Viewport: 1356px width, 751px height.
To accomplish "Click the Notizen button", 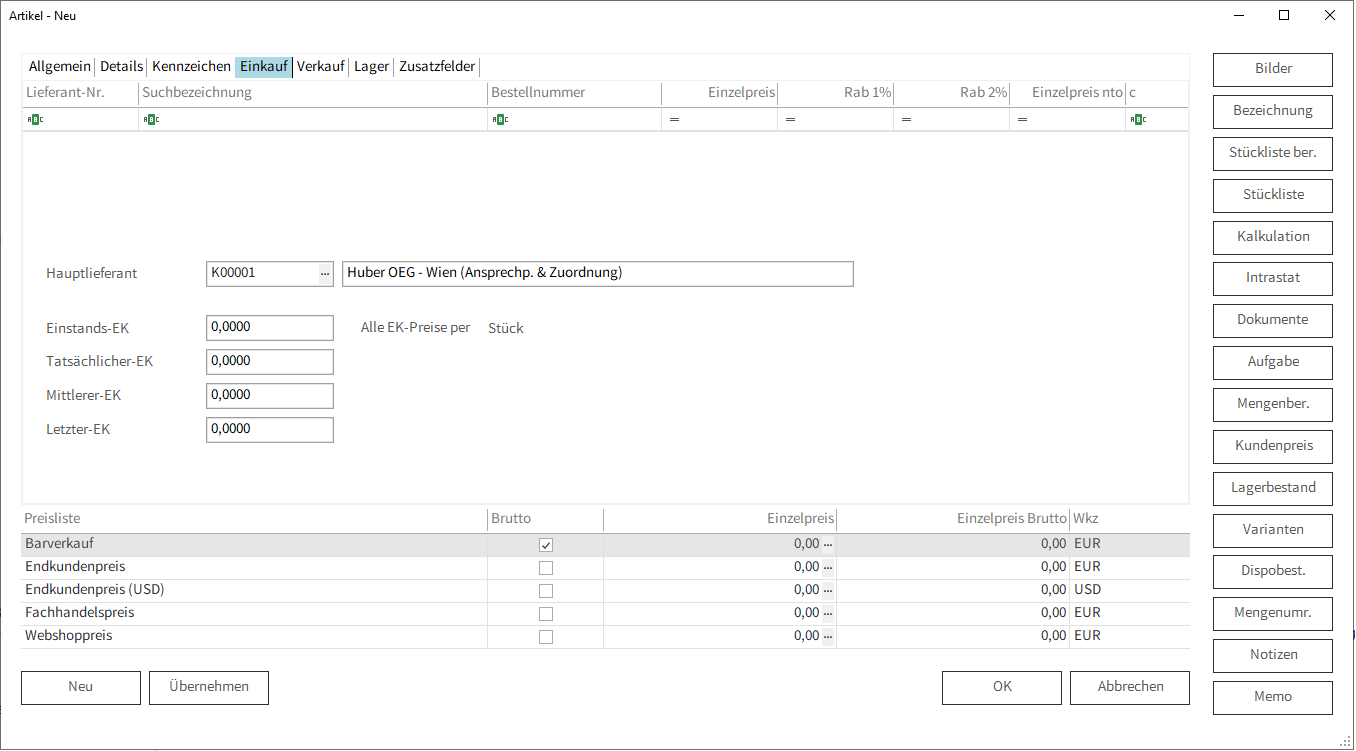I will click(x=1273, y=655).
